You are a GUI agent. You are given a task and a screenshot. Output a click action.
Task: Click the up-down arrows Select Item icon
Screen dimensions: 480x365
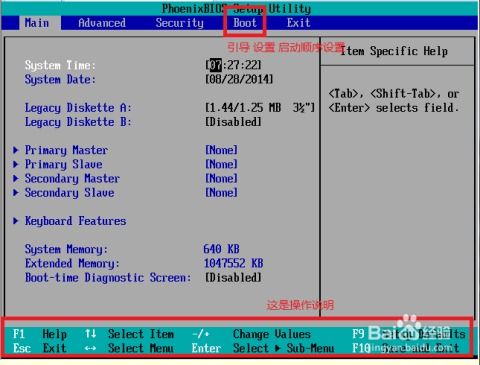pyautogui.click(x=90, y=333)
